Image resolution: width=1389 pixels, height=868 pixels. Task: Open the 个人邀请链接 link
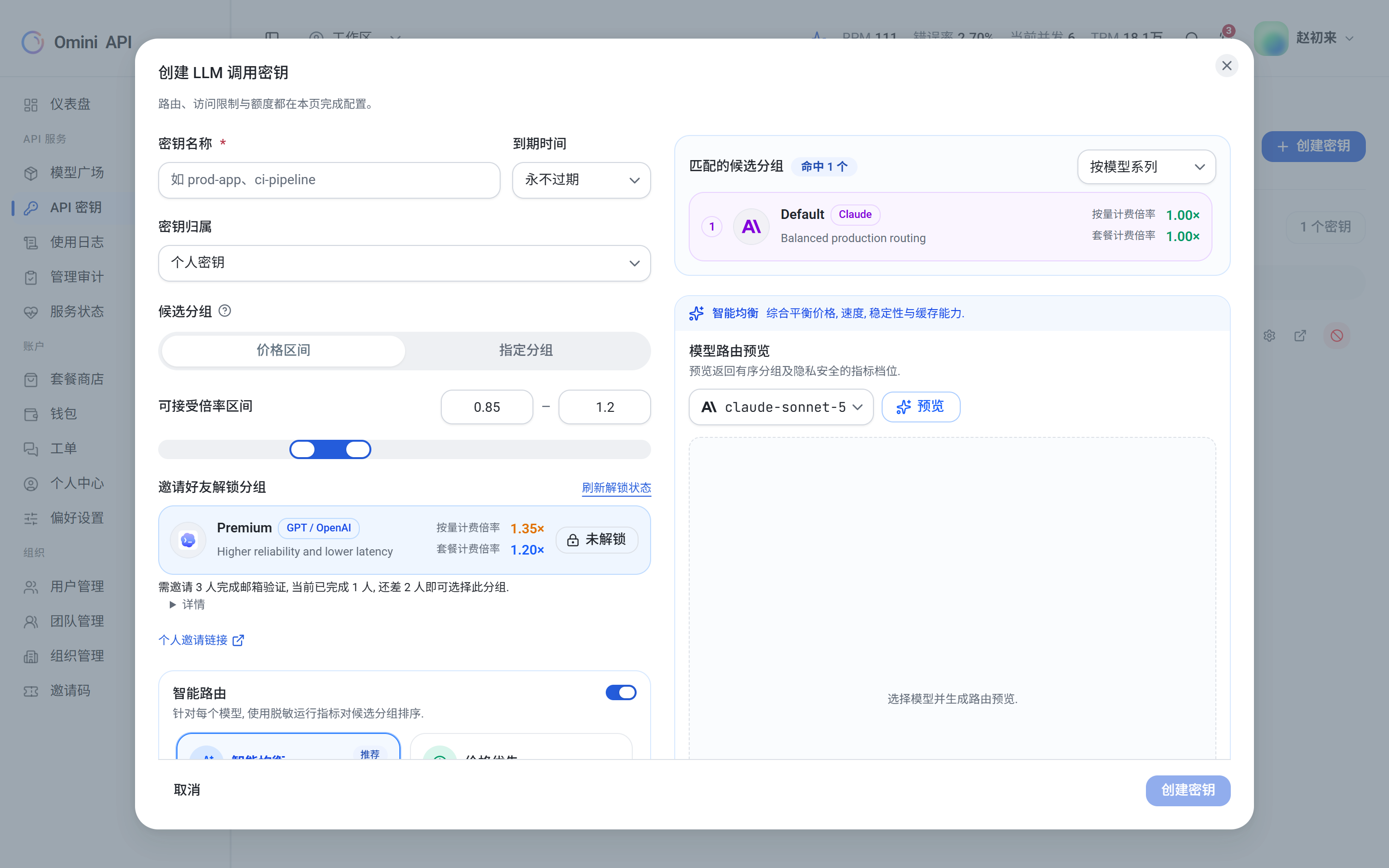[x=201, y=640]
